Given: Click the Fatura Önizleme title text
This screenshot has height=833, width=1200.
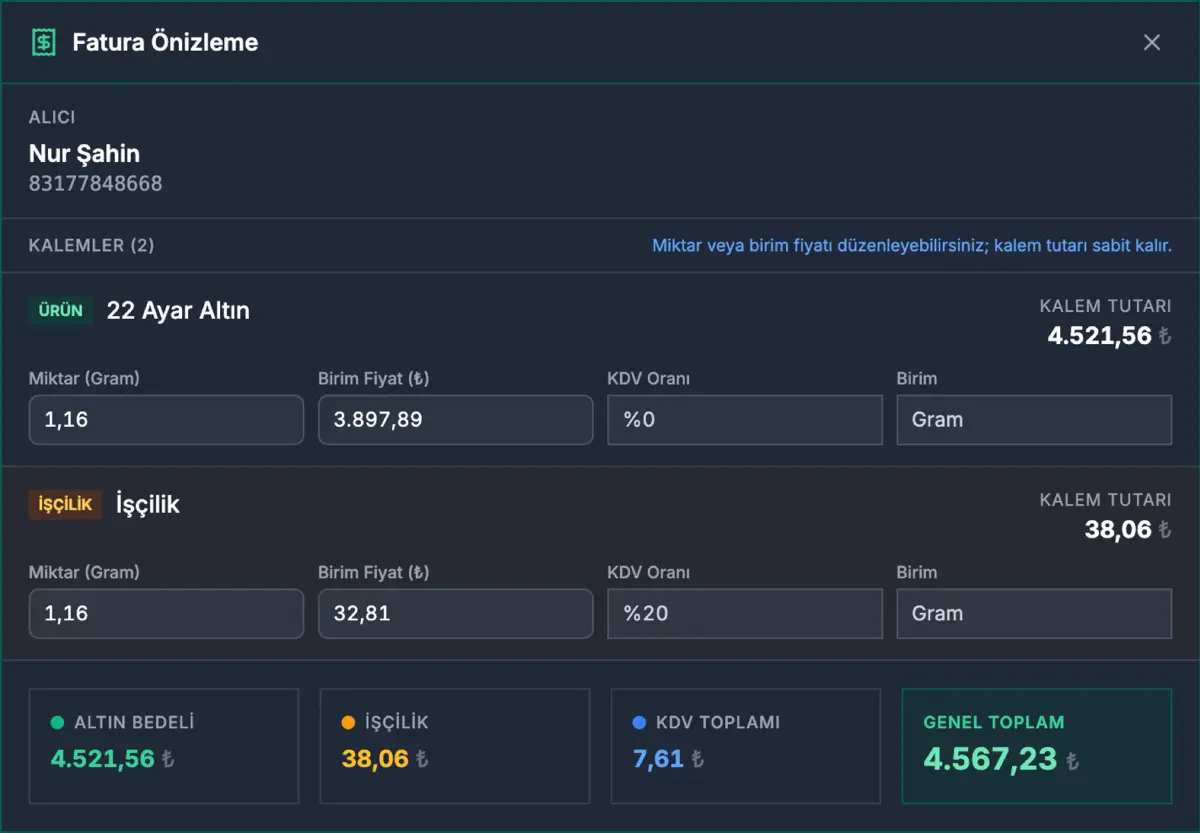Looking at the screenshot, I should [166, 42].
